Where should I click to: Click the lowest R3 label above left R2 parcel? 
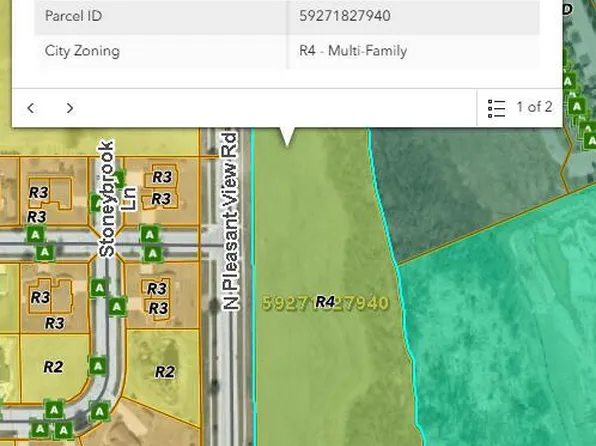pyautogui.click(x=55, y=323)
